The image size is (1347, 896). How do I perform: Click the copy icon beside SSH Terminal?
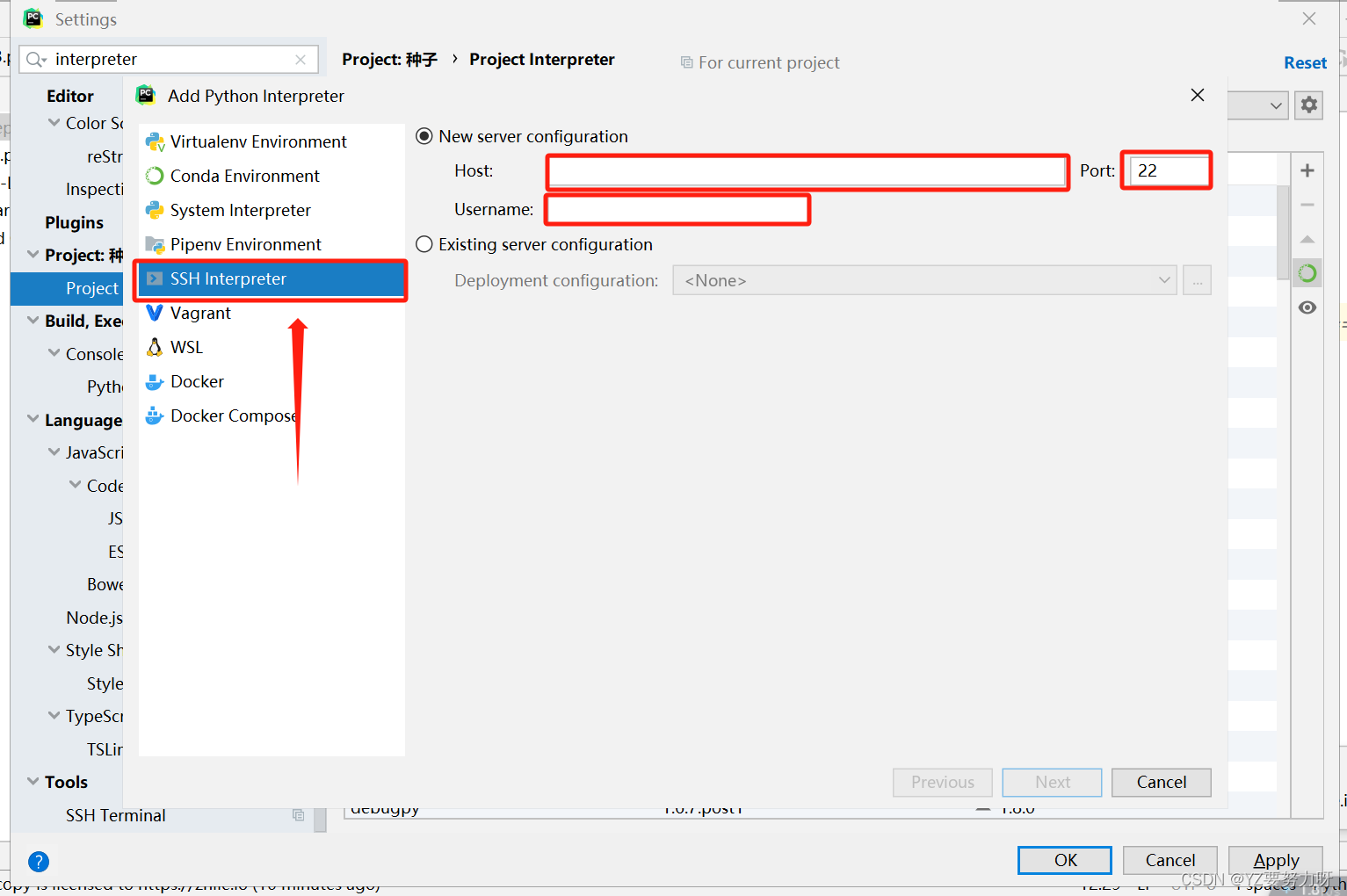[298, 815]
